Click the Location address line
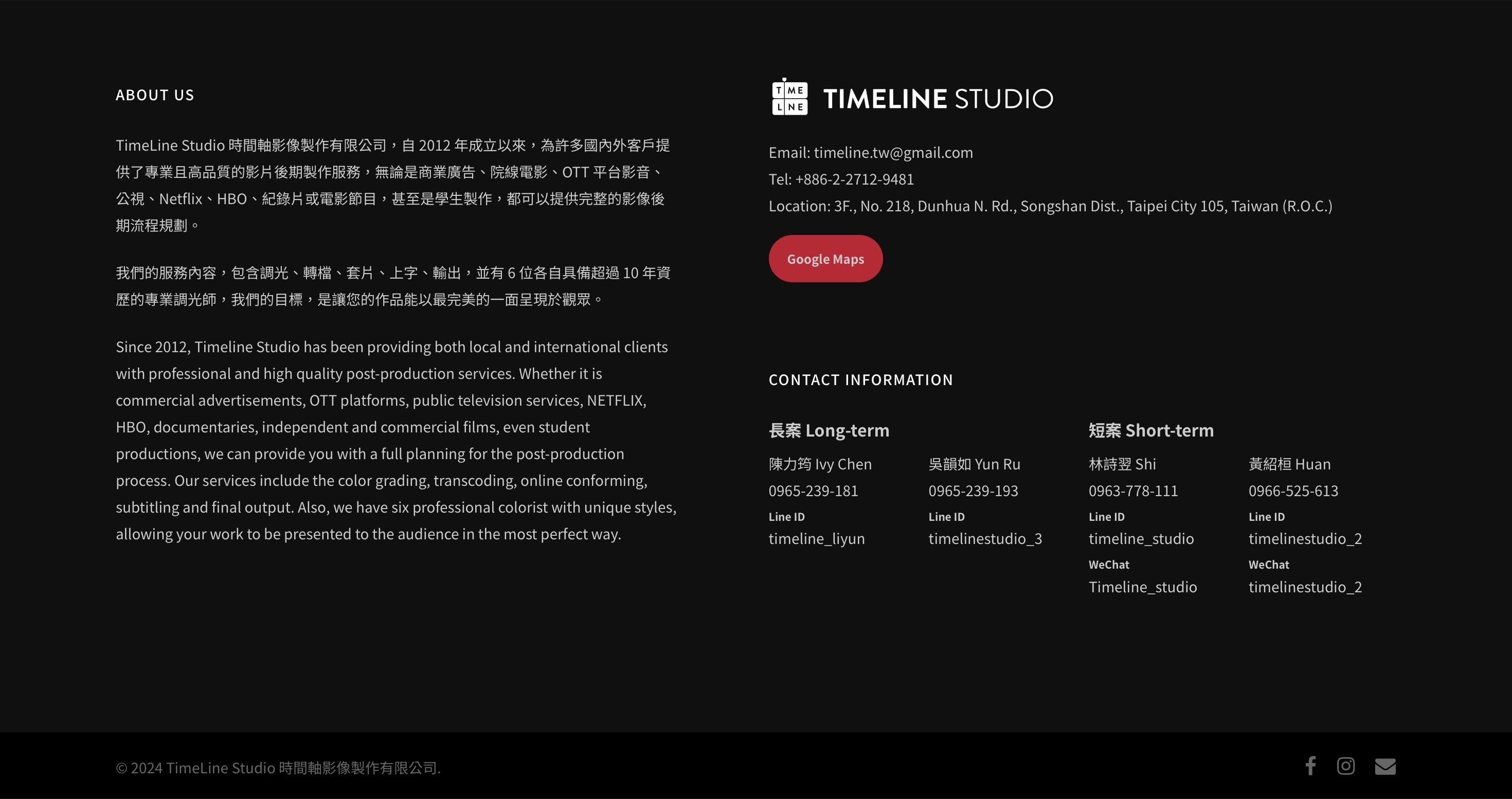 click(1050, 206)
